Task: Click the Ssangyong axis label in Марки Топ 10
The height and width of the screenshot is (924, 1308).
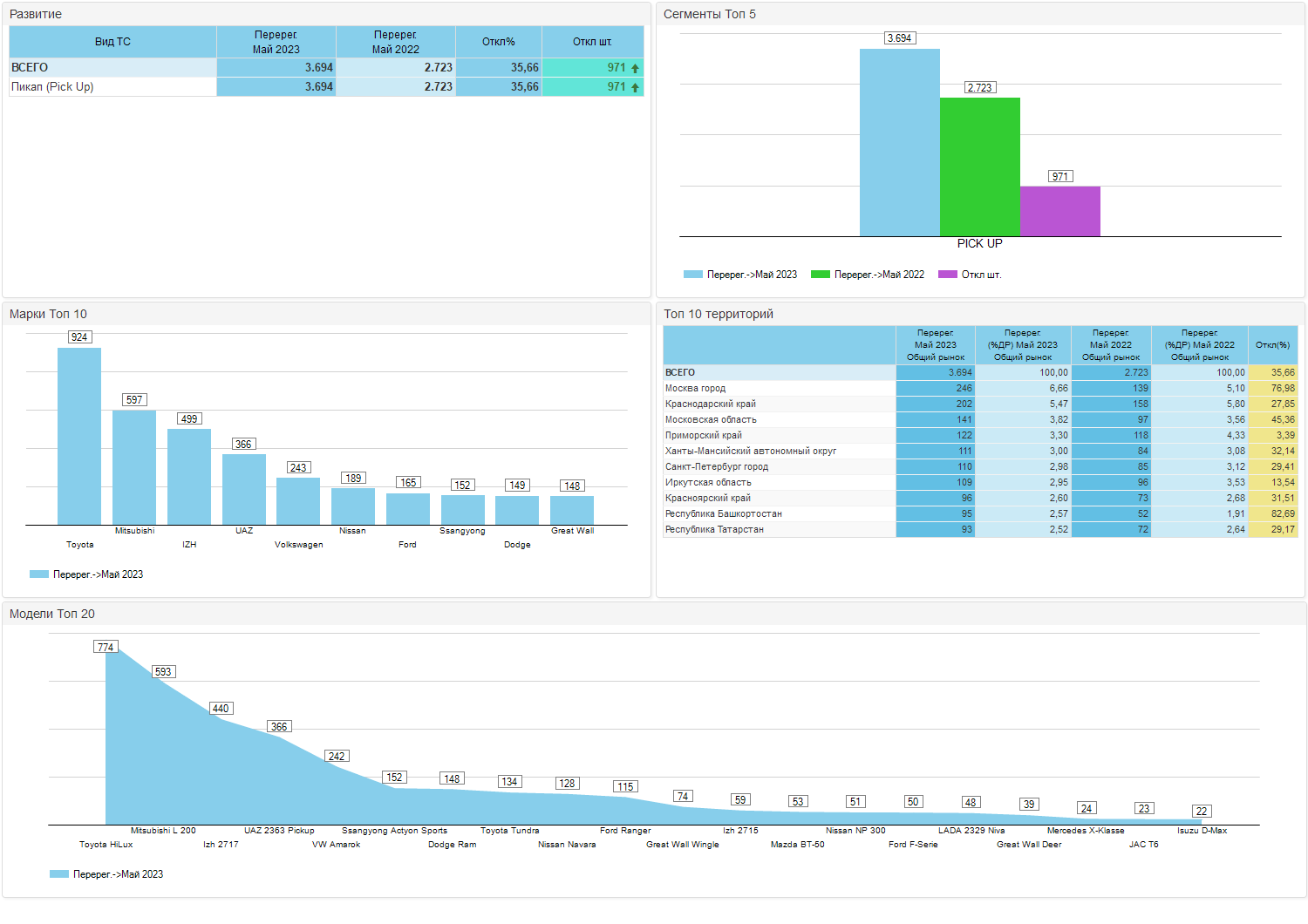Action: tap(462, 531)
